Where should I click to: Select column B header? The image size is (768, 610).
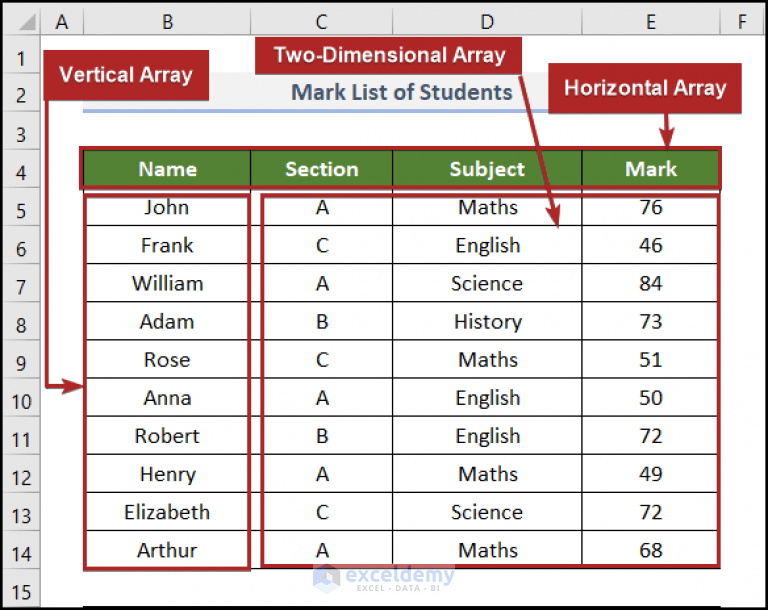point(167,22)
